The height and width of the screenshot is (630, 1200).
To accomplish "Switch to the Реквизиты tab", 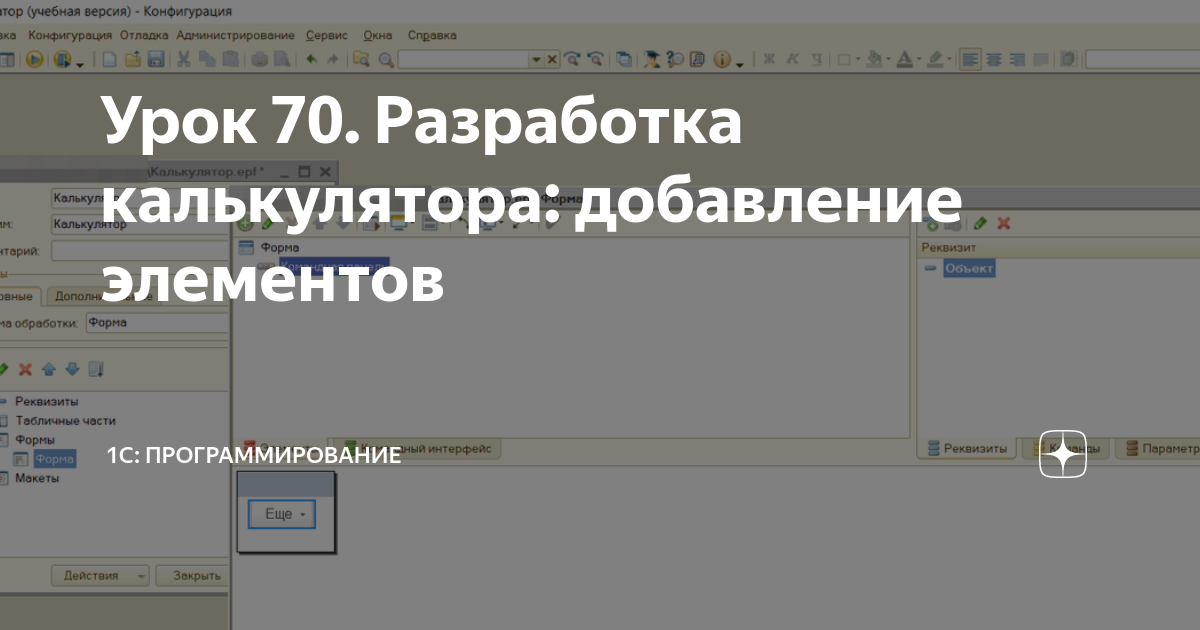I will (x=966, y=450).
